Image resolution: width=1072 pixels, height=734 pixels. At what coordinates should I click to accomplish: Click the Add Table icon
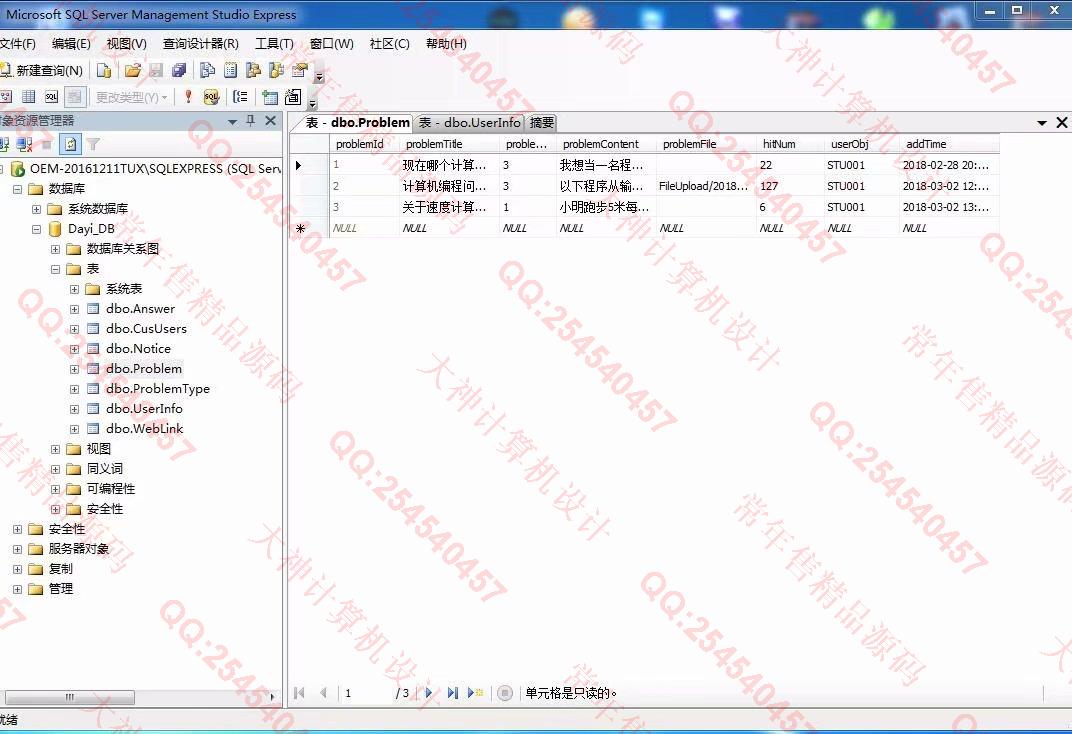(x=270, y=97)
